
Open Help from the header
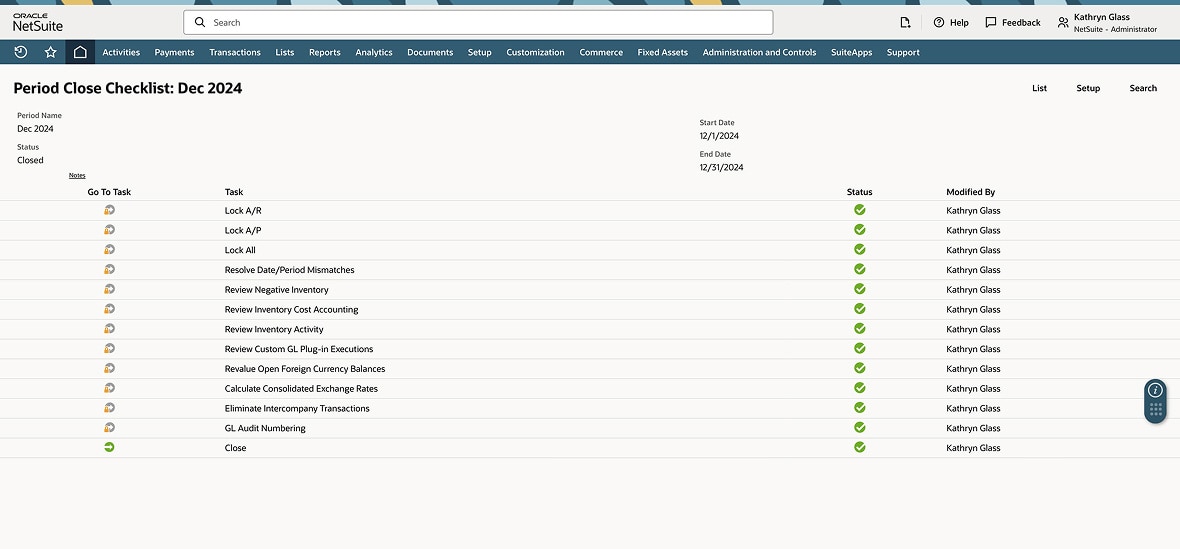(950, 22)
